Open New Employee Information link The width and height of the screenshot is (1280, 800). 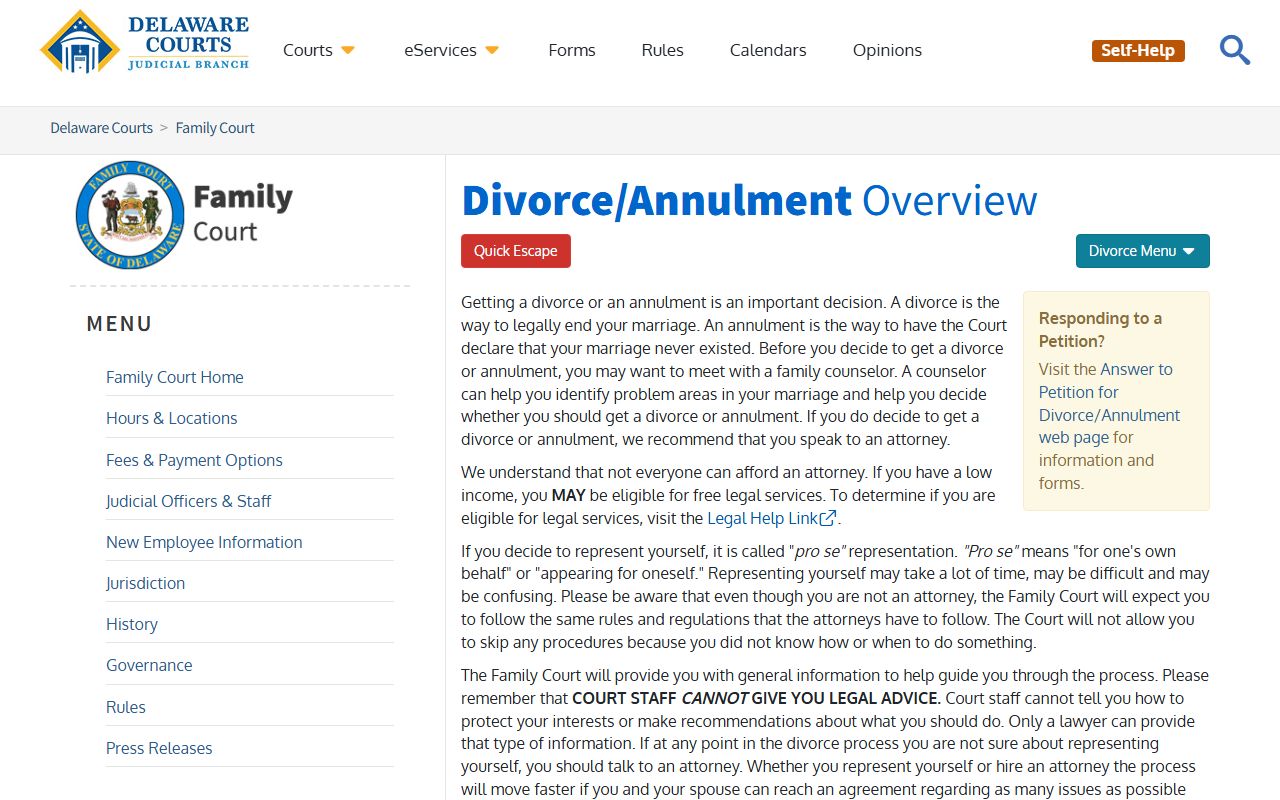pos(204,542)
